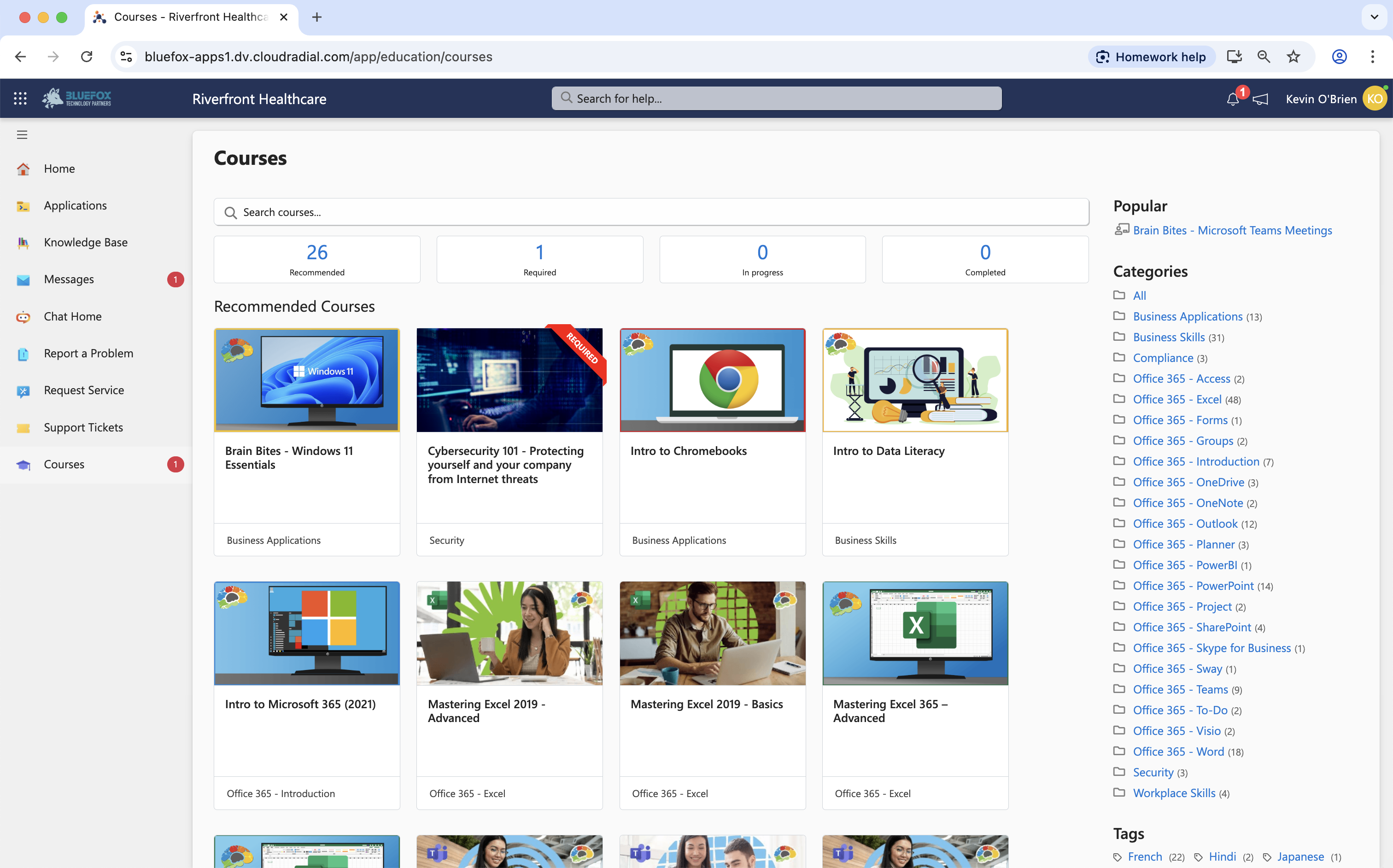Click the browser back arrow
Viewport: 1393px width, 868px height.
21,57
